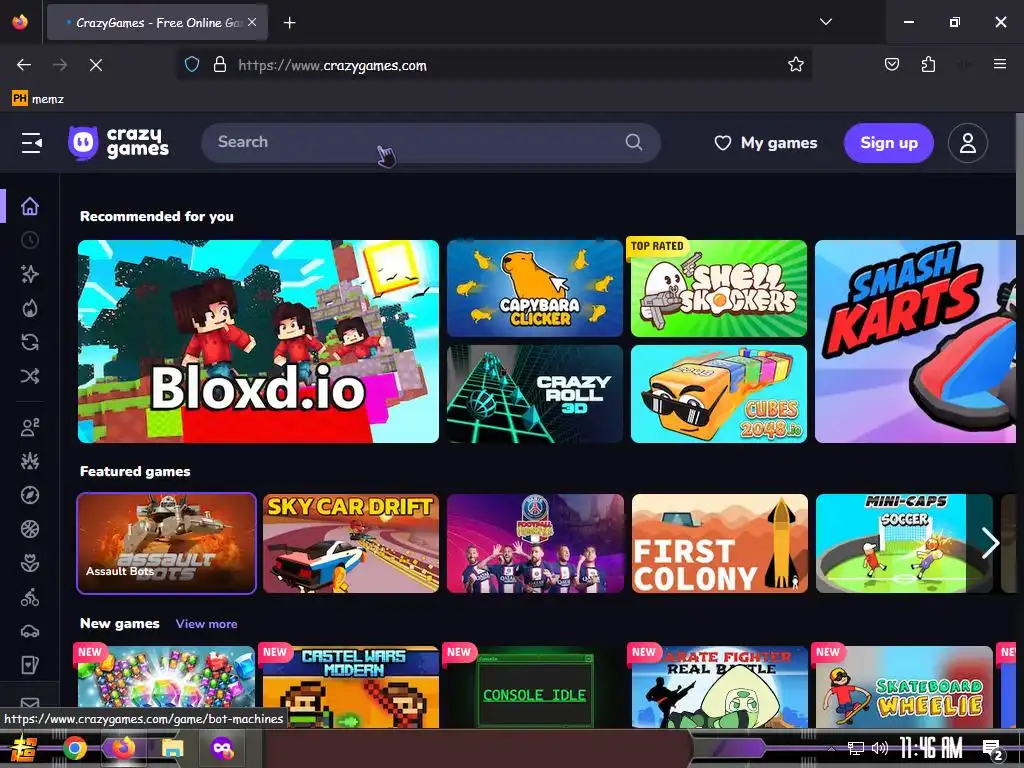Click the taskbar clock 11:46 AM
The image size is (1024, 768).
931,748
